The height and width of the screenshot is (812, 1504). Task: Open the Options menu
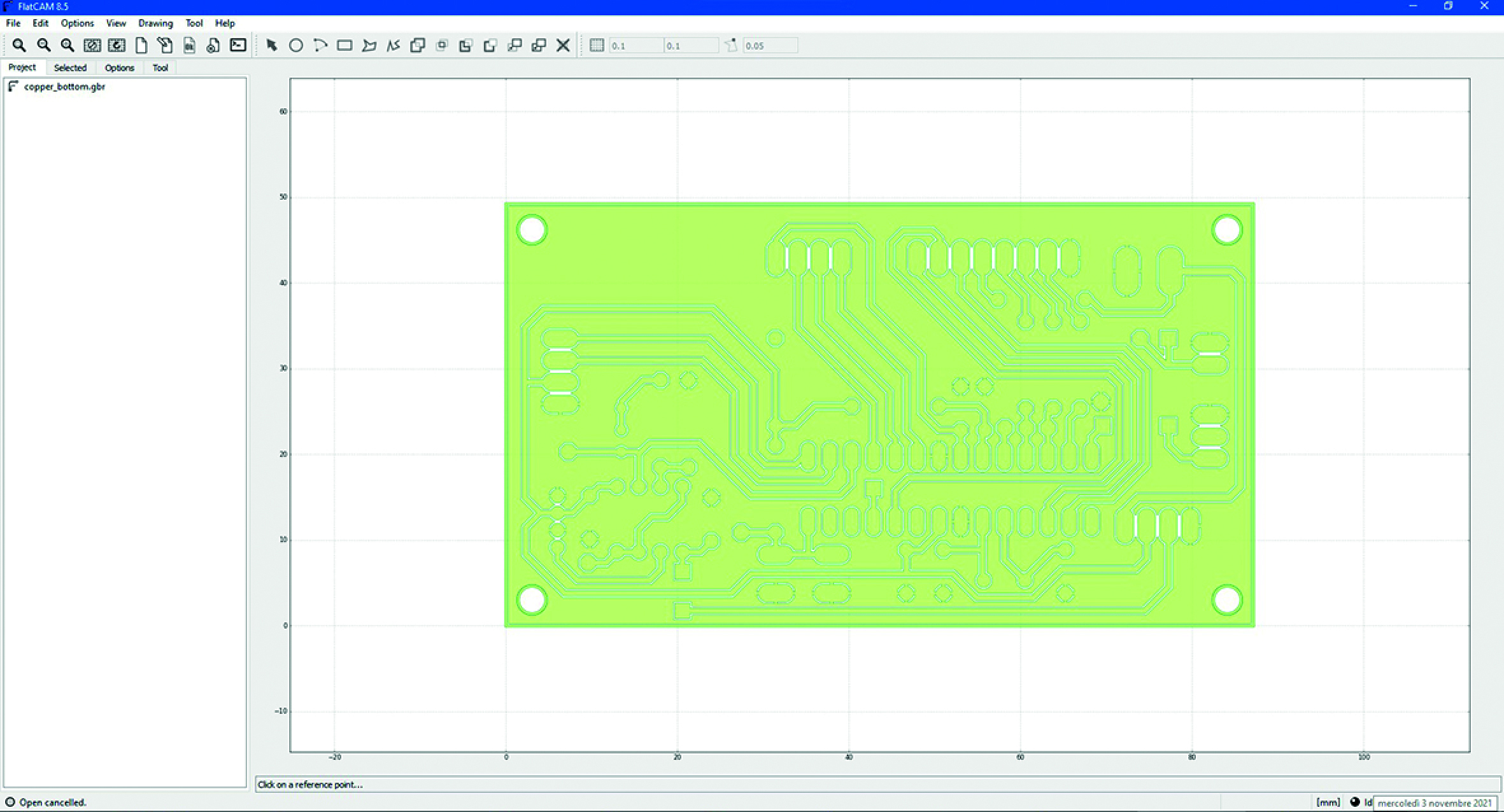tap(76, 23)
